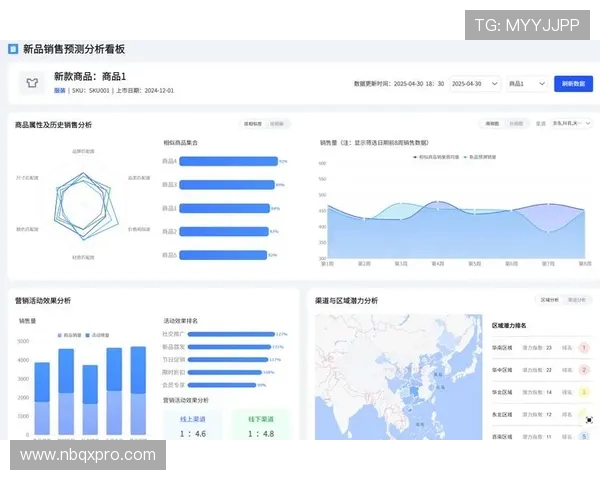The image size is (600, 480).
Task: Open the 商品1 product dropdown
Action: (527, 84)
